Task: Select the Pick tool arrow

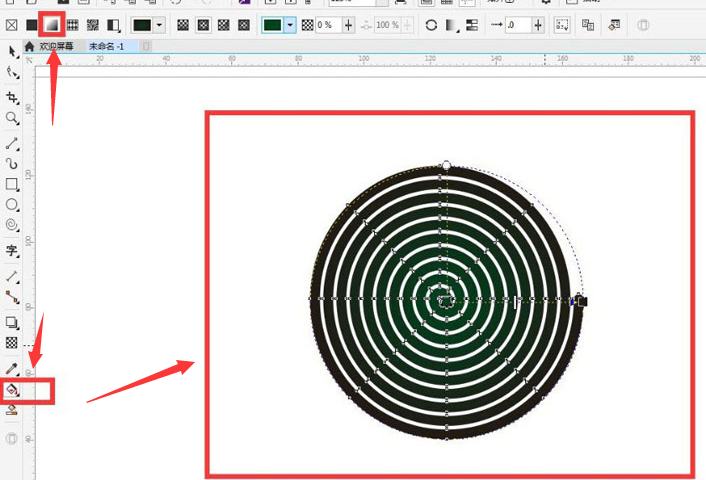Action: click(x=12, y=51)
